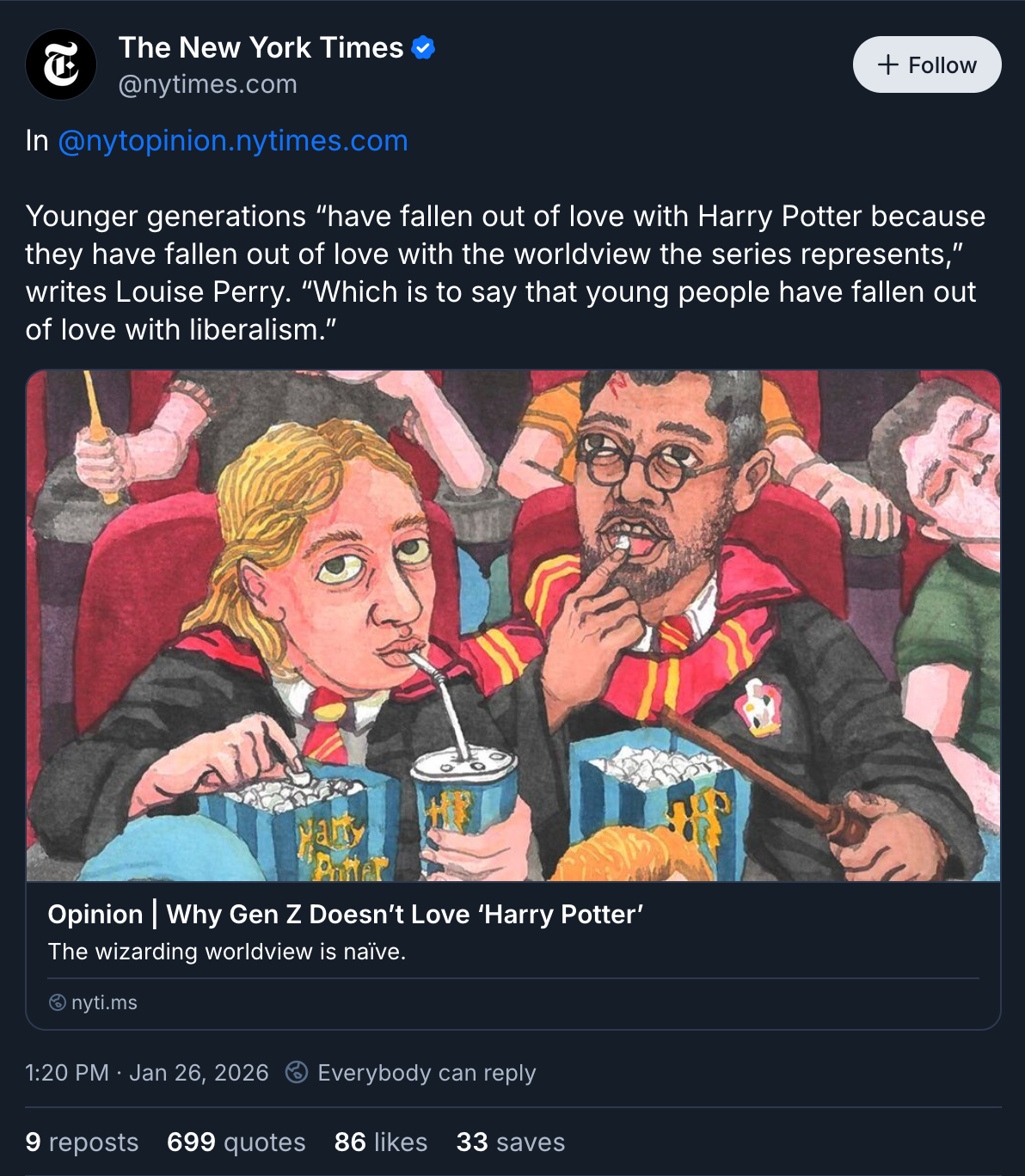The image size is (1025, 1176).
Task: Click The New York Times profile avatar
Action: (x=61, y=64)
